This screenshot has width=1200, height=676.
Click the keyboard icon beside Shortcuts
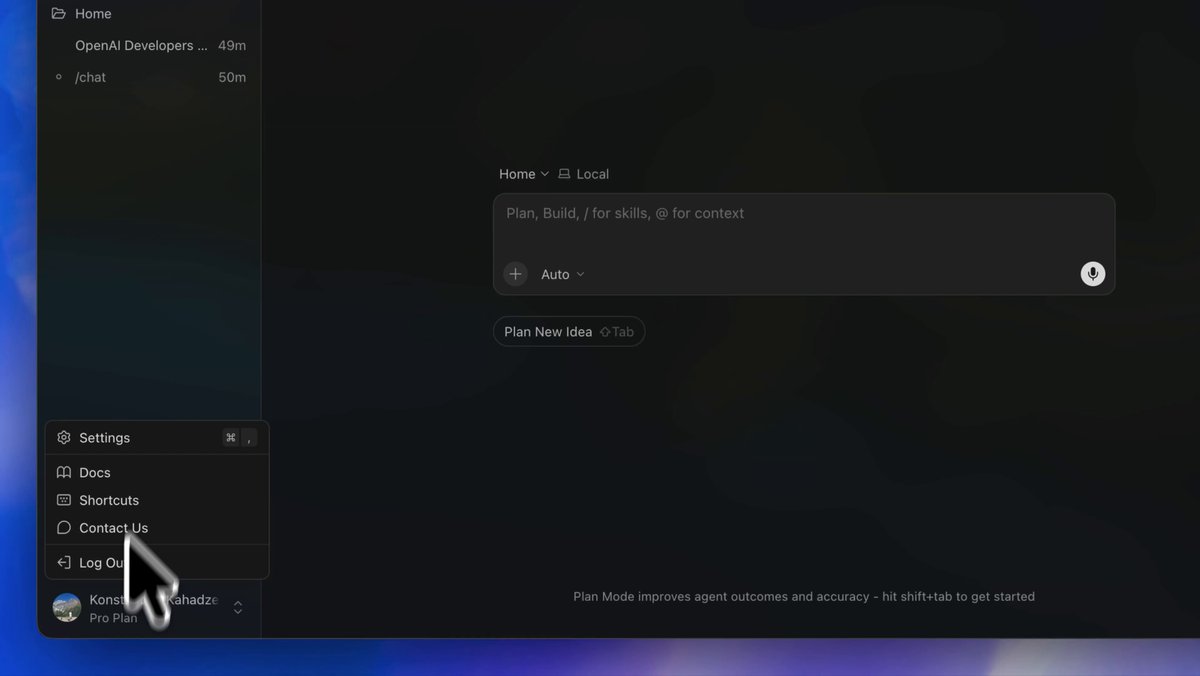click(x=64, y=500)
